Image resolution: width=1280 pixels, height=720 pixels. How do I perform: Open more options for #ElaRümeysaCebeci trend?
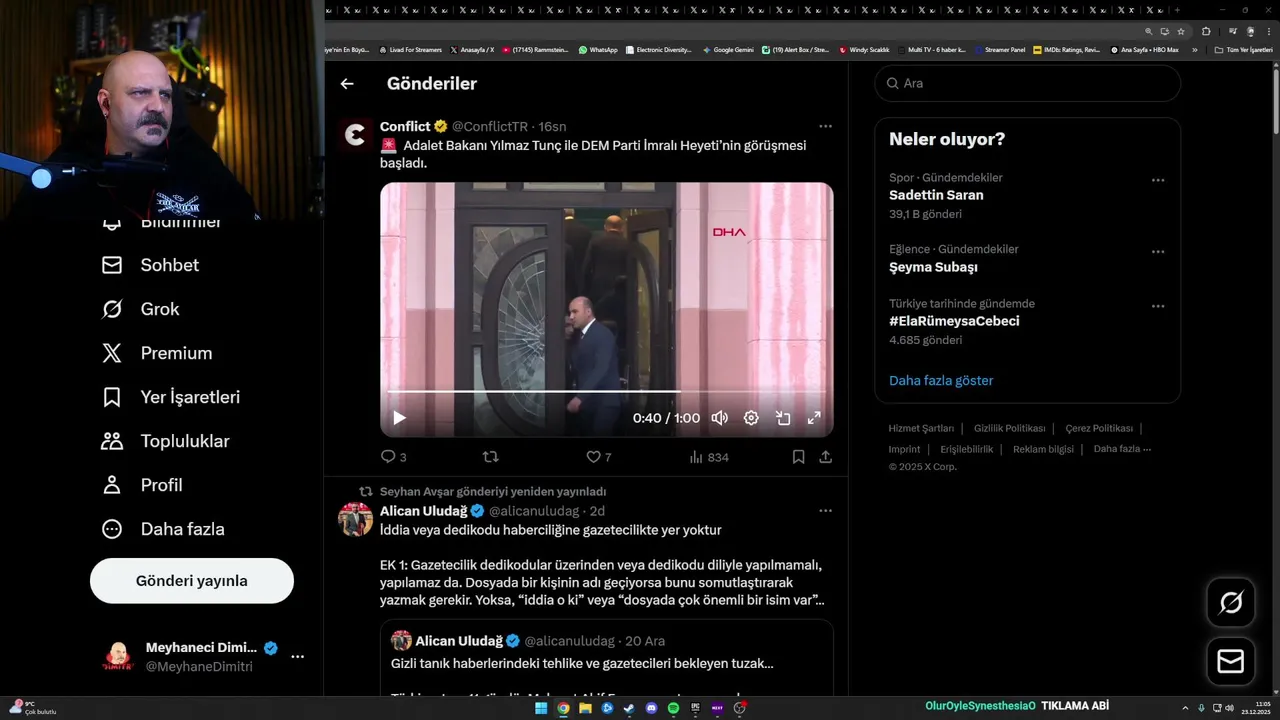[1158, 306]
